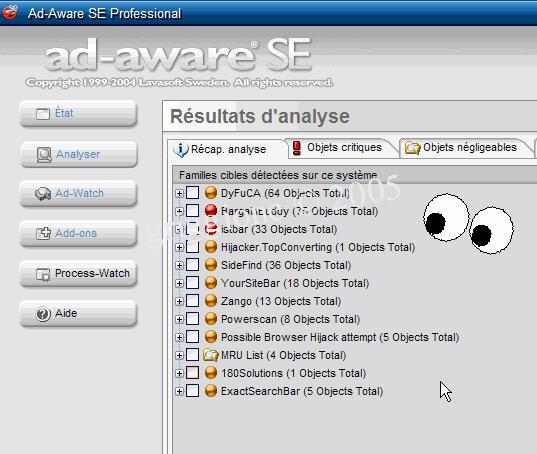Click the orange icon beside Zango
Image resolution: width=537 pixels, height=454 pixels.
coord(211,301)
